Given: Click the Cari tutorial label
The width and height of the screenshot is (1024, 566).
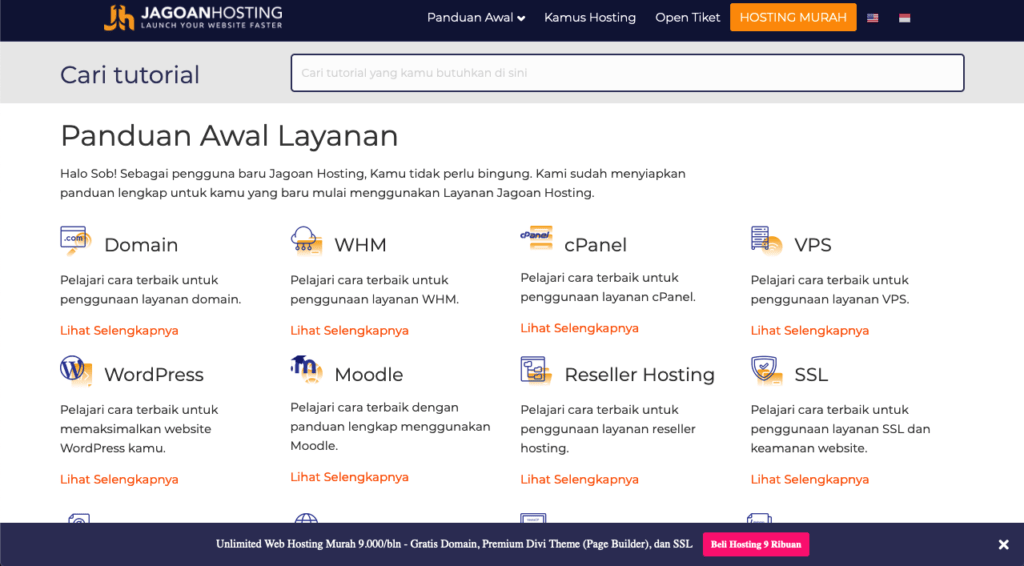Looking at the screenshot, I should click(130, 74).
